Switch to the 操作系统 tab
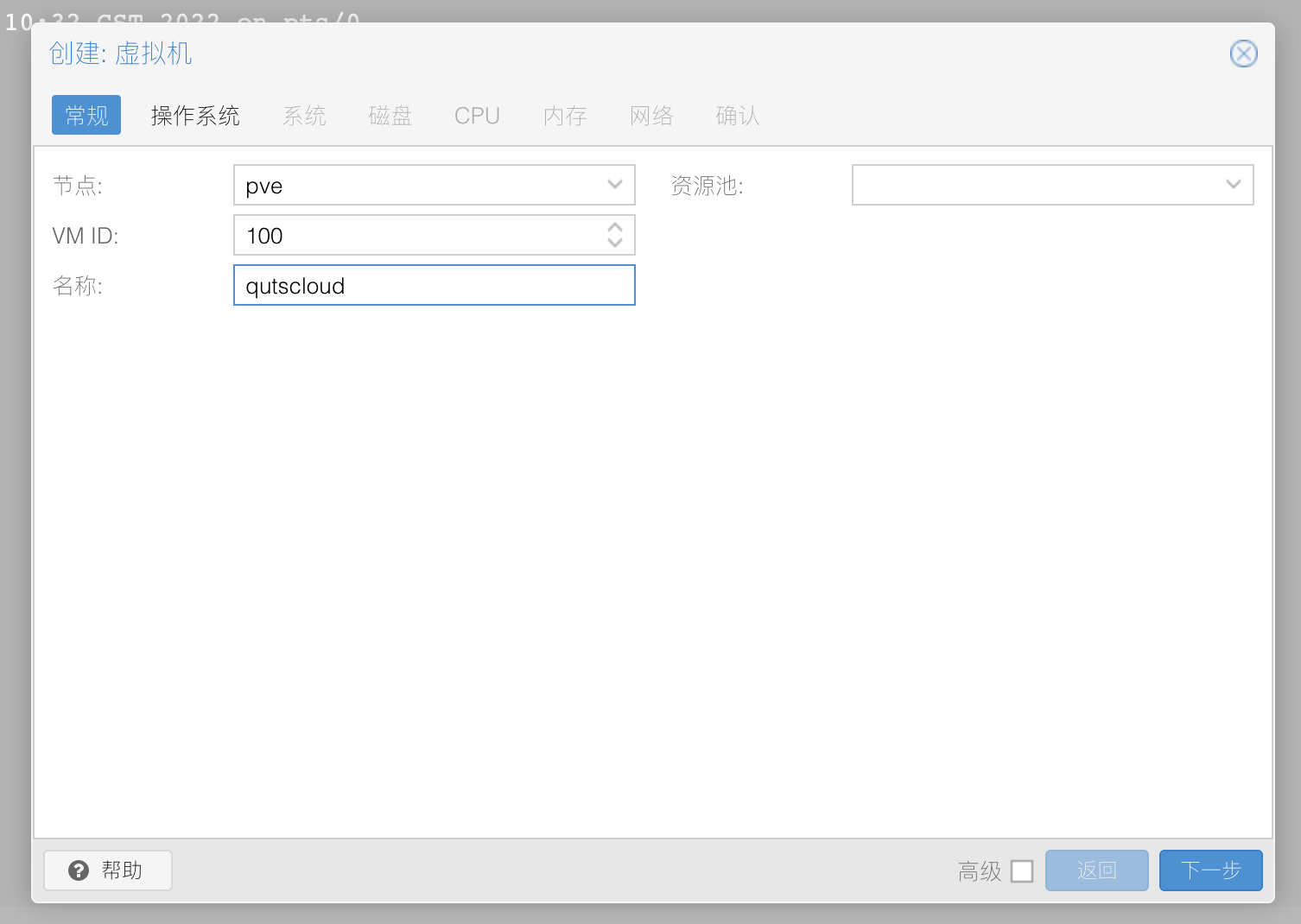This screenshot has width=1301, height=924. 195,116
